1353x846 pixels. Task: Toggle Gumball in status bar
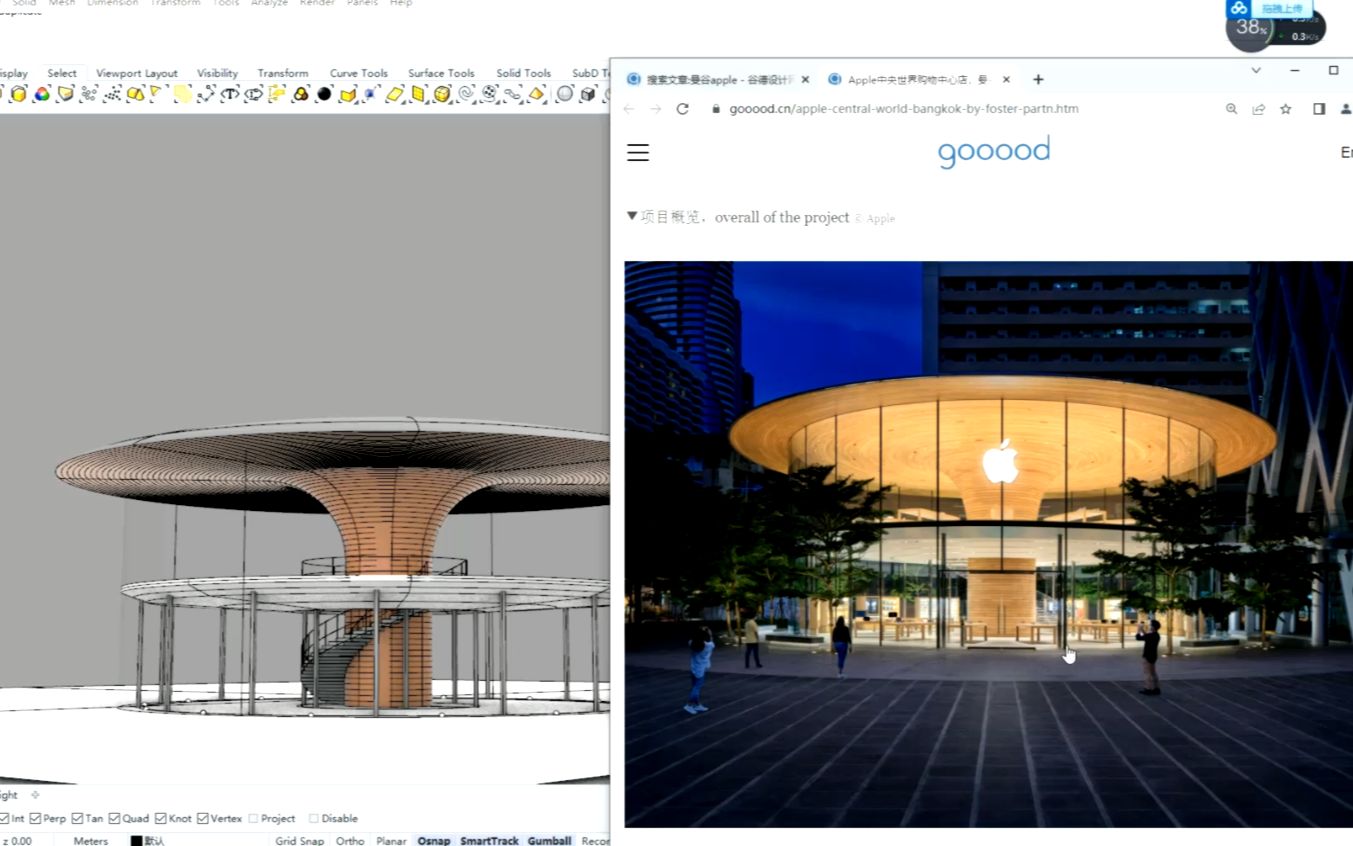pos(549,841)
